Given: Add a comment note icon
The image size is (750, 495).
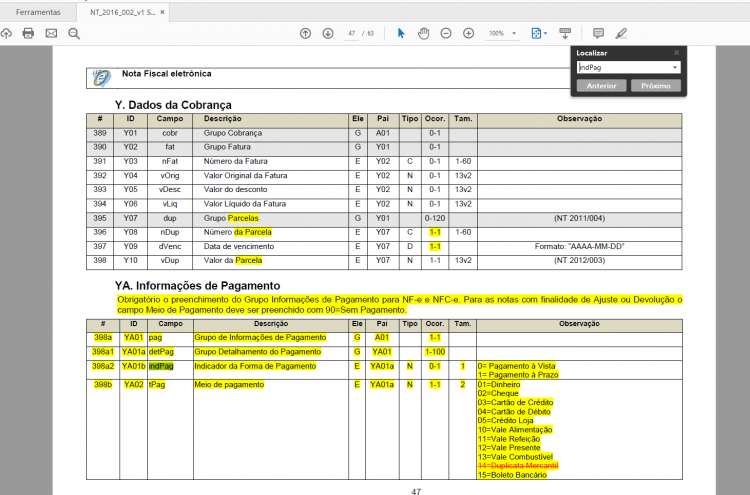Looking at the screenshot, I should [598, 33].
